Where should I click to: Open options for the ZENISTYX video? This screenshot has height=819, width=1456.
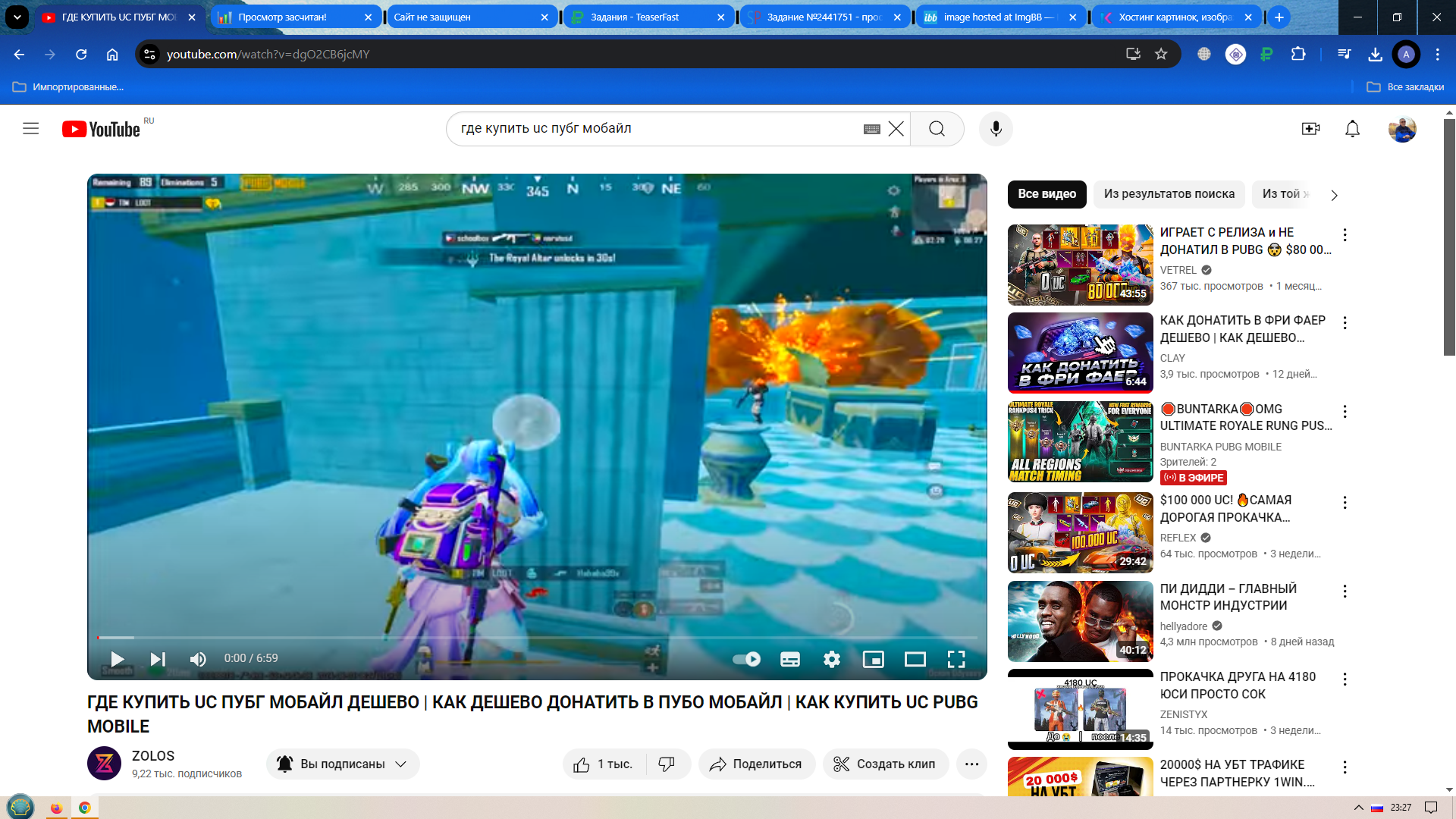pyautogui.click(x=1345, y=679)
